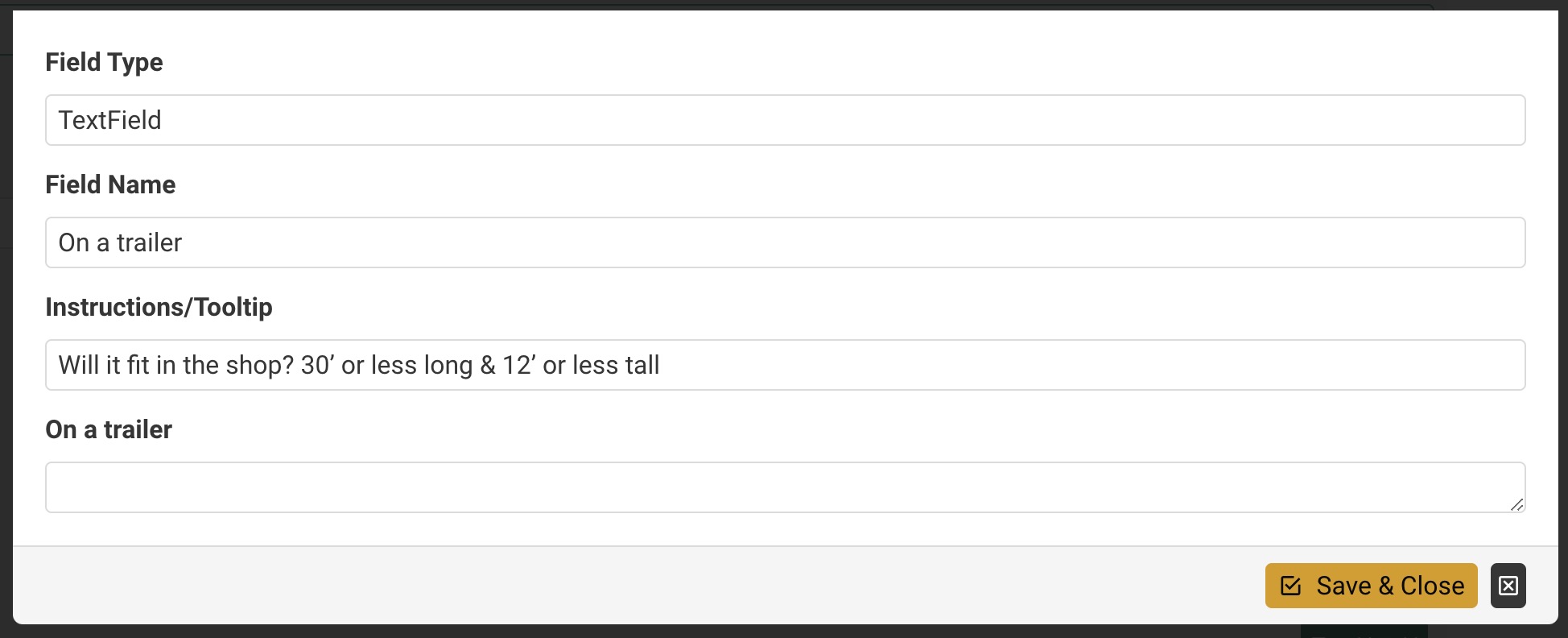Place cursor after the word 'tall'

(x=661, y=365)
